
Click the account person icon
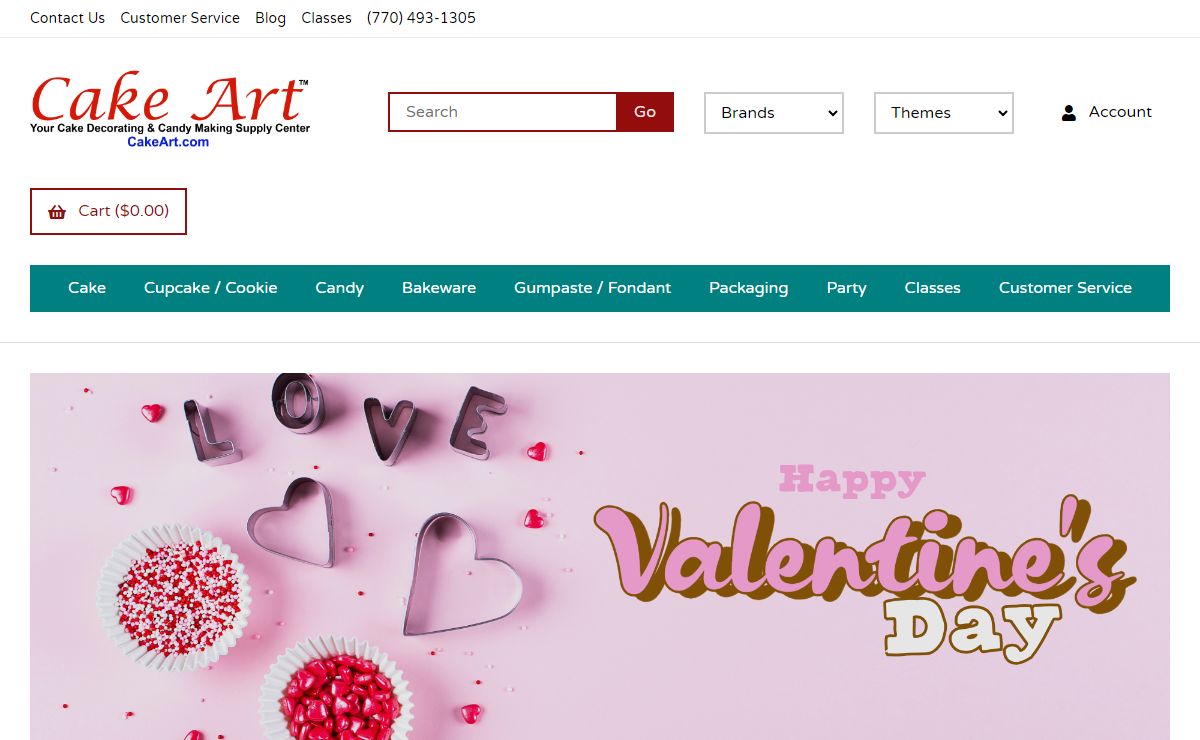pyautogui.click(x=1069, y=113)
